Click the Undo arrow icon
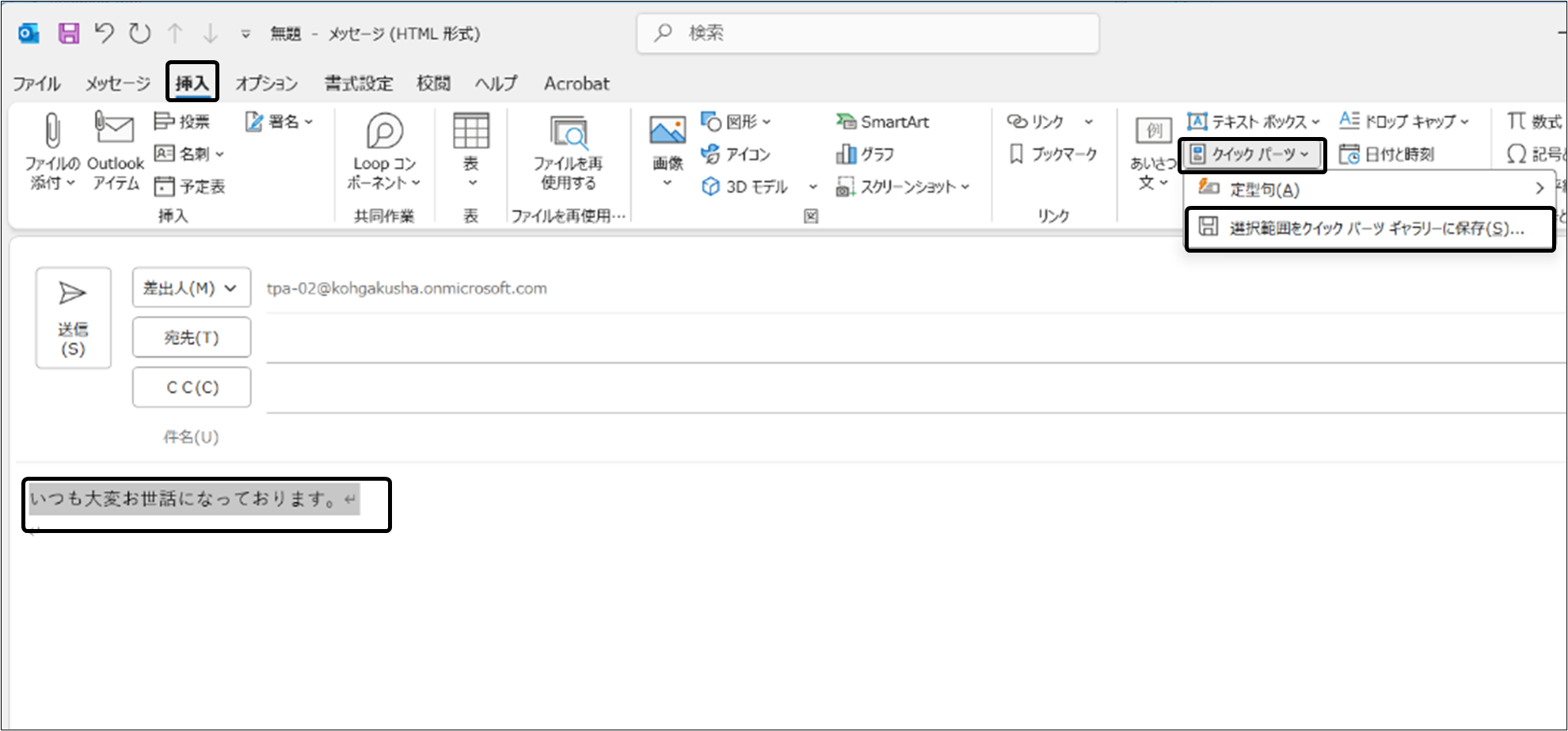Screen dimensions: 1568x731 click(104, 33)
